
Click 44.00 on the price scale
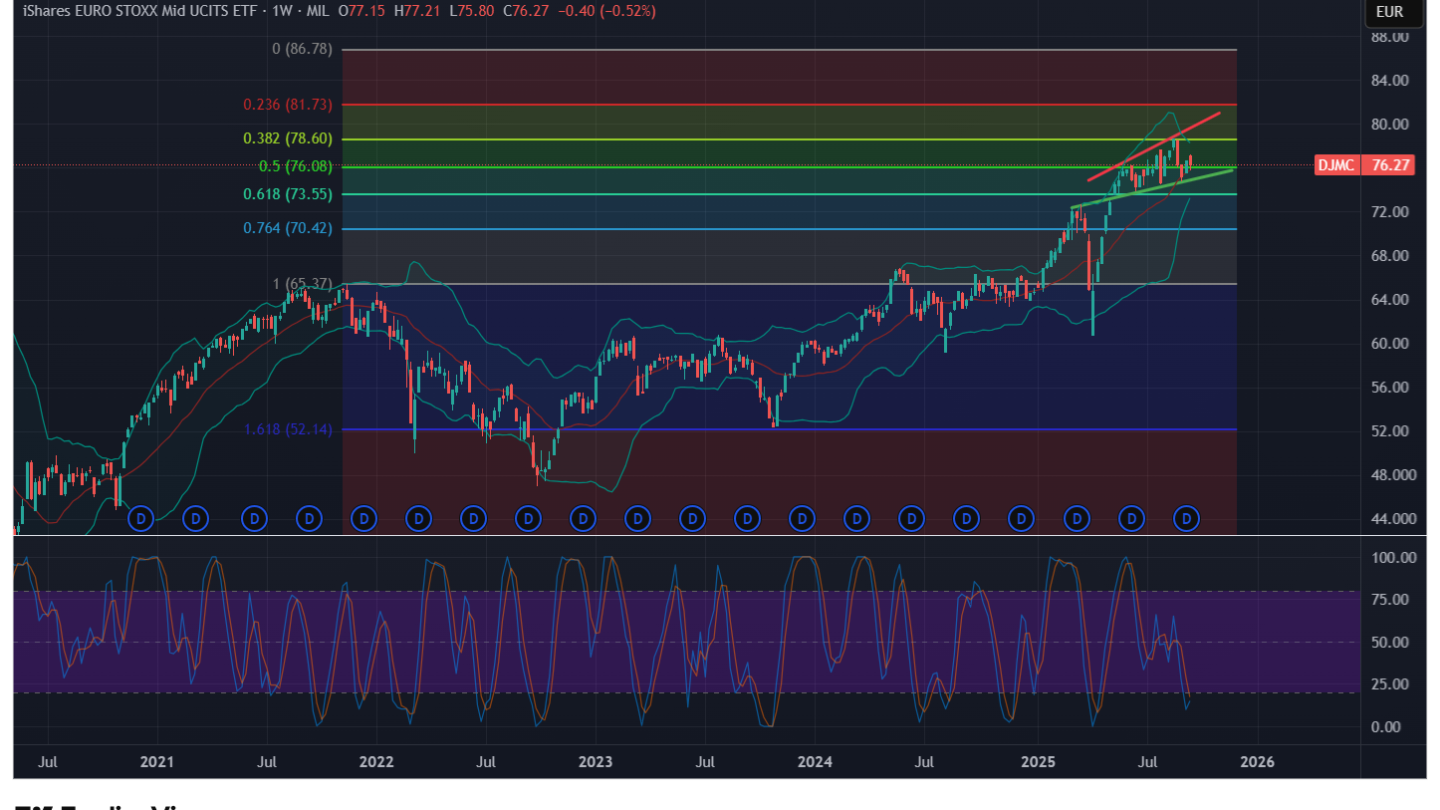tap(1391, 518)
